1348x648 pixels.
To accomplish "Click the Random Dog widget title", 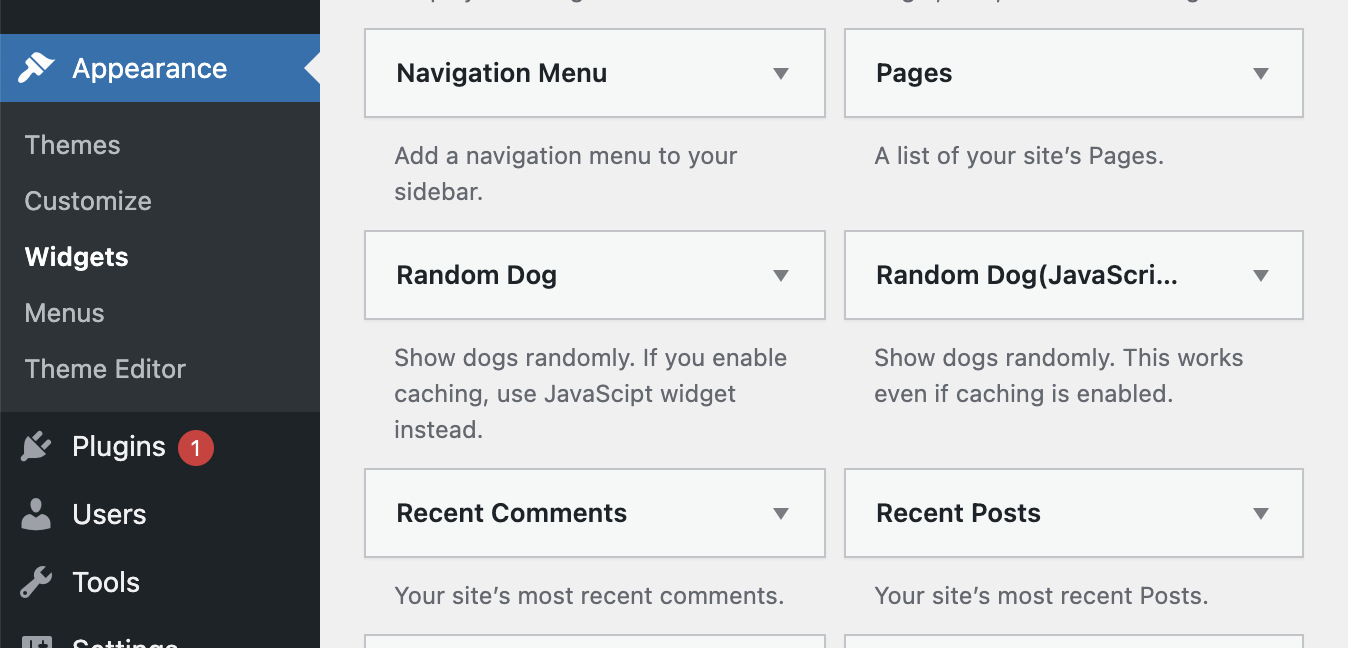I will [477, 275].
